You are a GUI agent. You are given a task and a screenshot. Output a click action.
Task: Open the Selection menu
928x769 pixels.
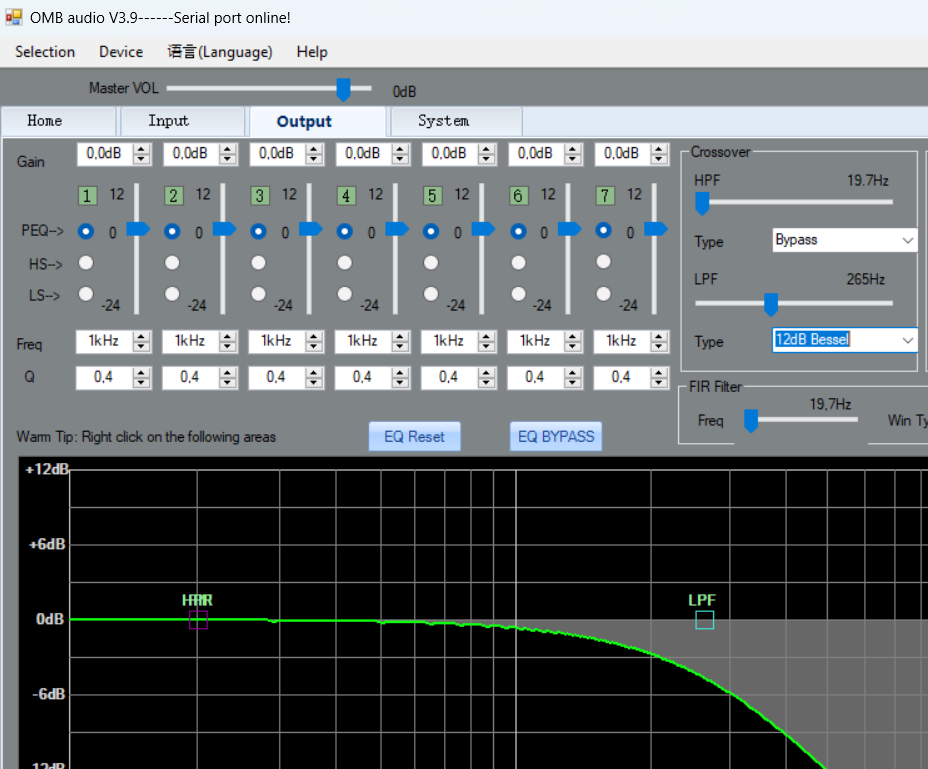pos(45,52)
